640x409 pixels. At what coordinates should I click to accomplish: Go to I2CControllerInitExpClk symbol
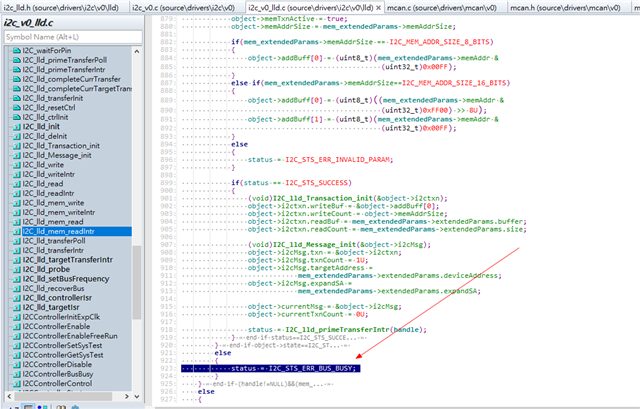(x=61, y=317)
